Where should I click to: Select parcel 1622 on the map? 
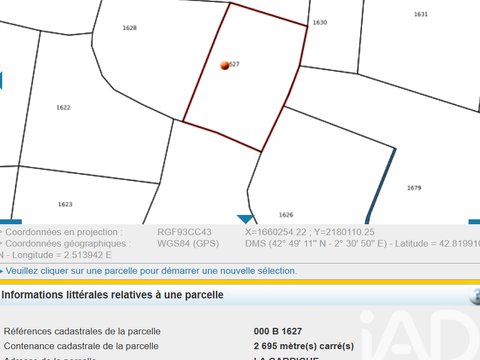[63, 107]
